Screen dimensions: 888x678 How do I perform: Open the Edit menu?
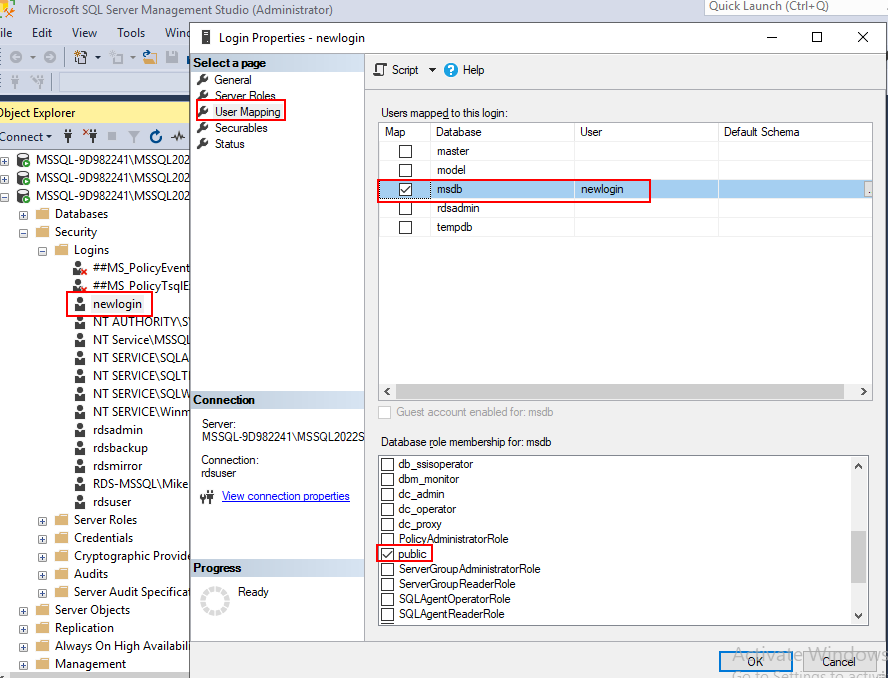42,33
